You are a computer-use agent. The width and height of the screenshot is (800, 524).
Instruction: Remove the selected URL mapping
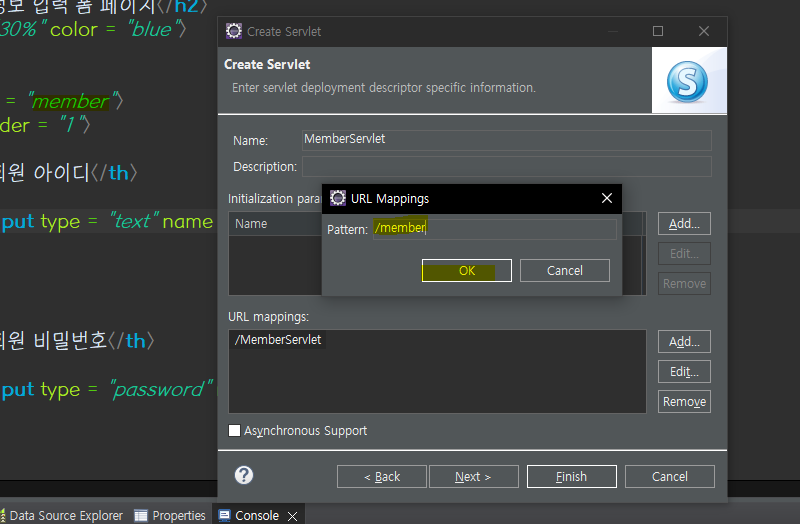coord(684,402)
